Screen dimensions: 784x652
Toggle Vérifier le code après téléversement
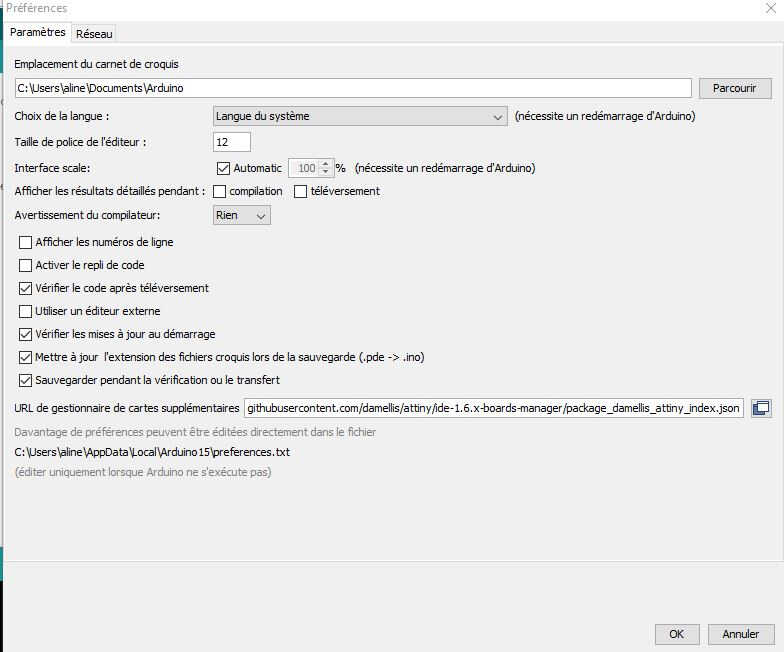pyautogui.click(x=25, y=288)
